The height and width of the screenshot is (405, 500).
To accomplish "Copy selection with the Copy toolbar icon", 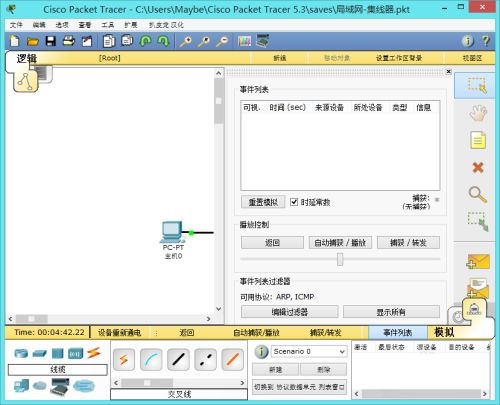I will [x=109, y=41].
